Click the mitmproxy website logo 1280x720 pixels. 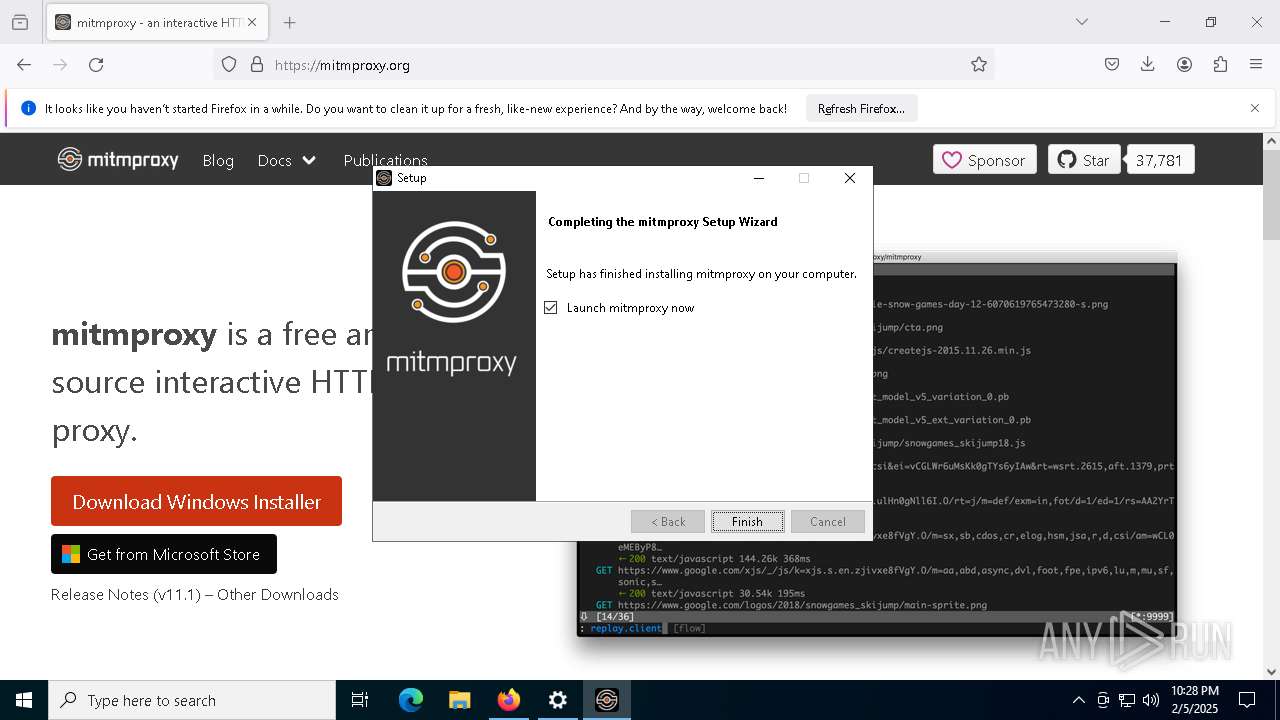point(118,159)
